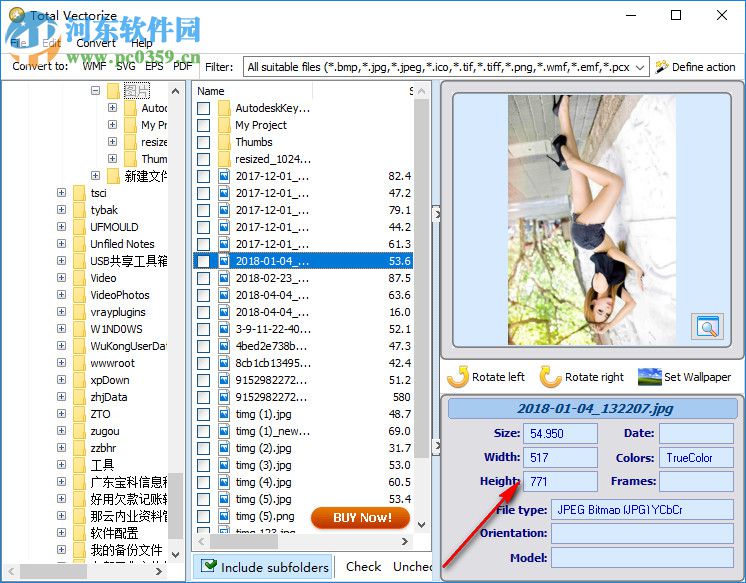Click the Define action button label
Image resolution: width=746 pixels, height=583 pixels.
click(x=704, y=67)
